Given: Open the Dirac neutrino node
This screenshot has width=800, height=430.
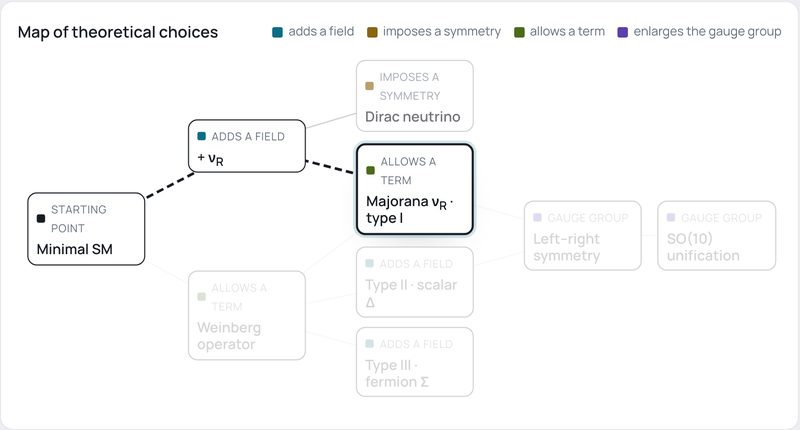Looking at the screenshot, I should (x=415, y=96).
